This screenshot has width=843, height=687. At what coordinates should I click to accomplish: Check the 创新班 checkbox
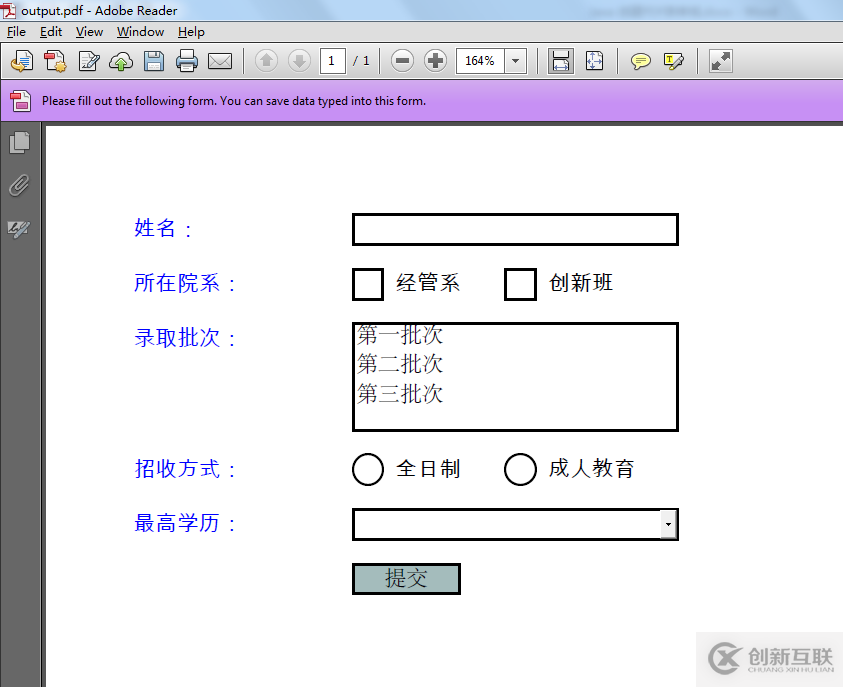[520, 284]
